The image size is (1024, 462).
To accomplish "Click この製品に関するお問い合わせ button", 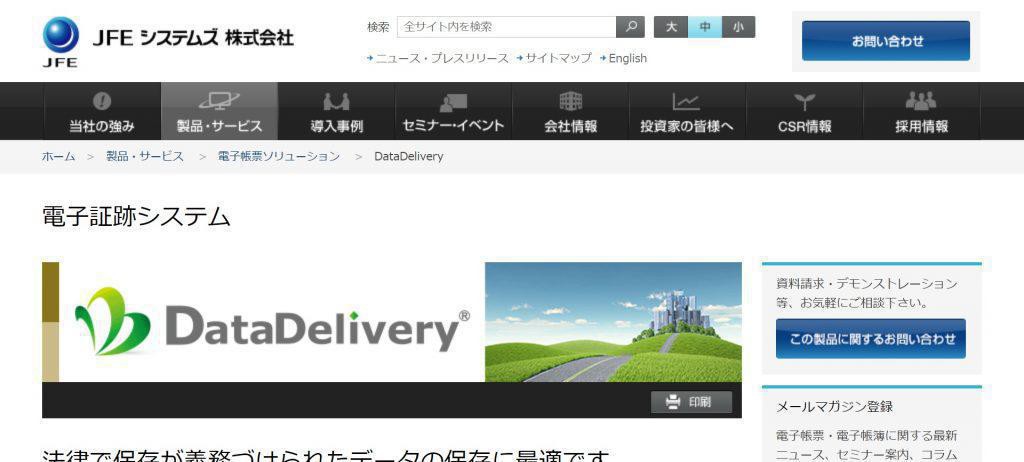I will pos(871,338).
